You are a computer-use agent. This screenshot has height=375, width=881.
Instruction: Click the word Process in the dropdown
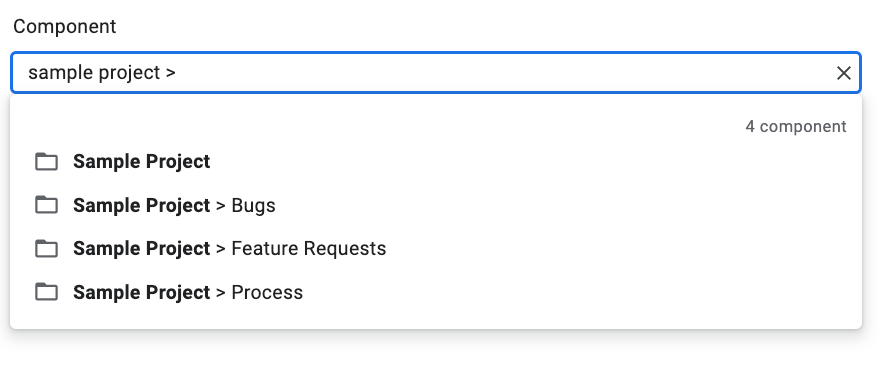(267, 292)
